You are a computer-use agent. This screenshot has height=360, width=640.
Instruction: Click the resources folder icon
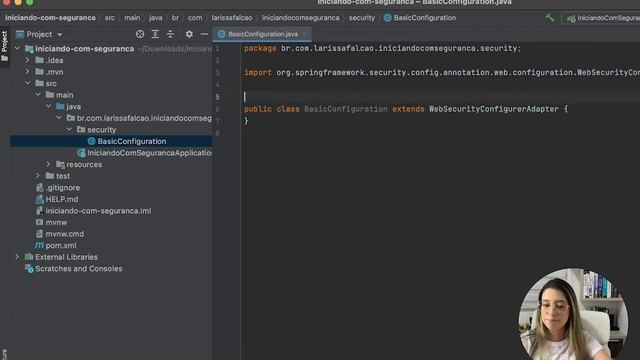pos(60,164)
